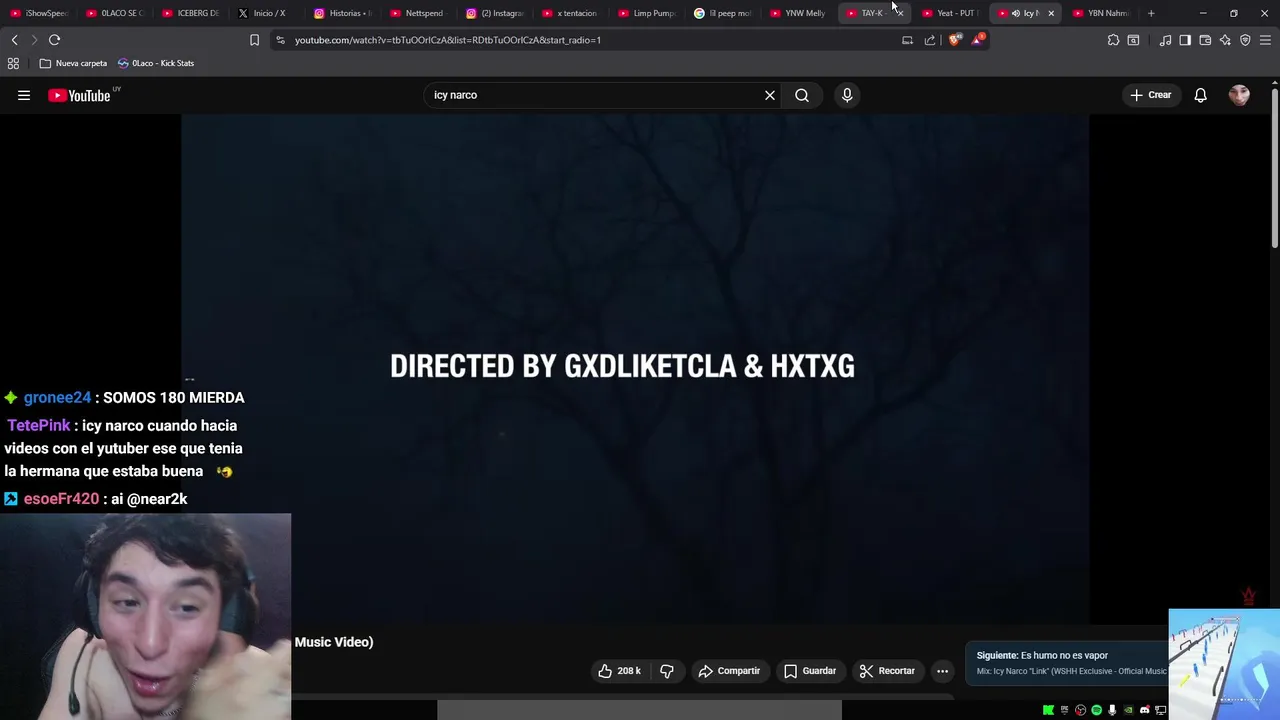
Task: Like the video showing 208 k
Action: click(619, 671)
